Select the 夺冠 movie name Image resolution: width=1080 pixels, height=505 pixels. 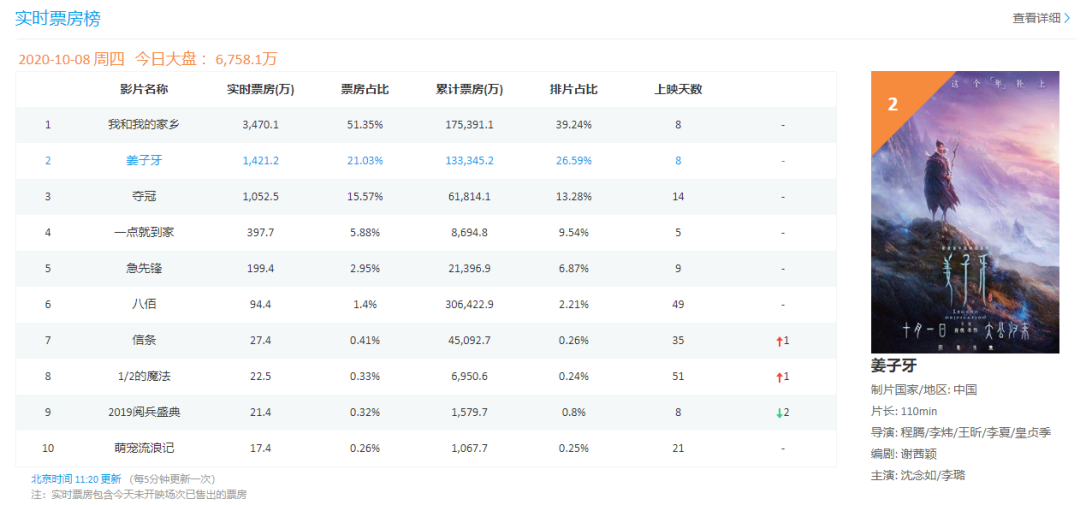pos(144,196)
